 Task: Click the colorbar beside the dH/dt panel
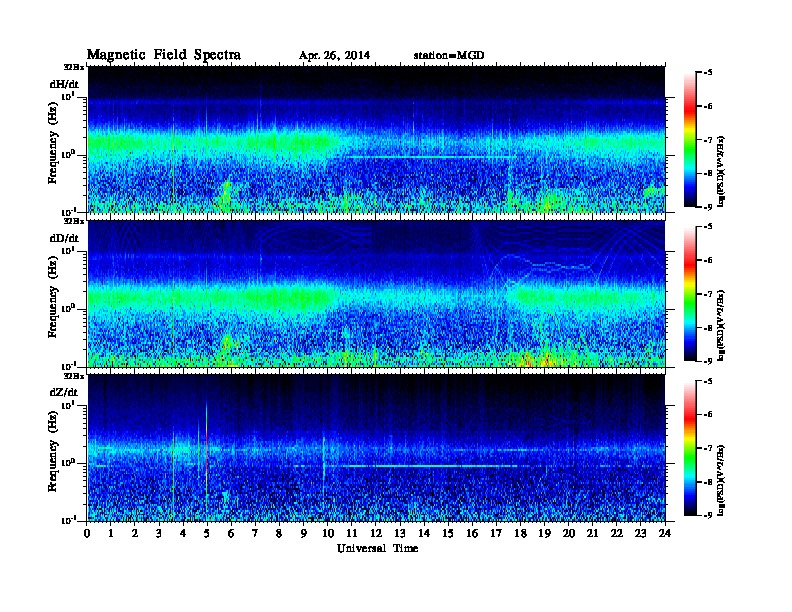(x=690, y=139)
